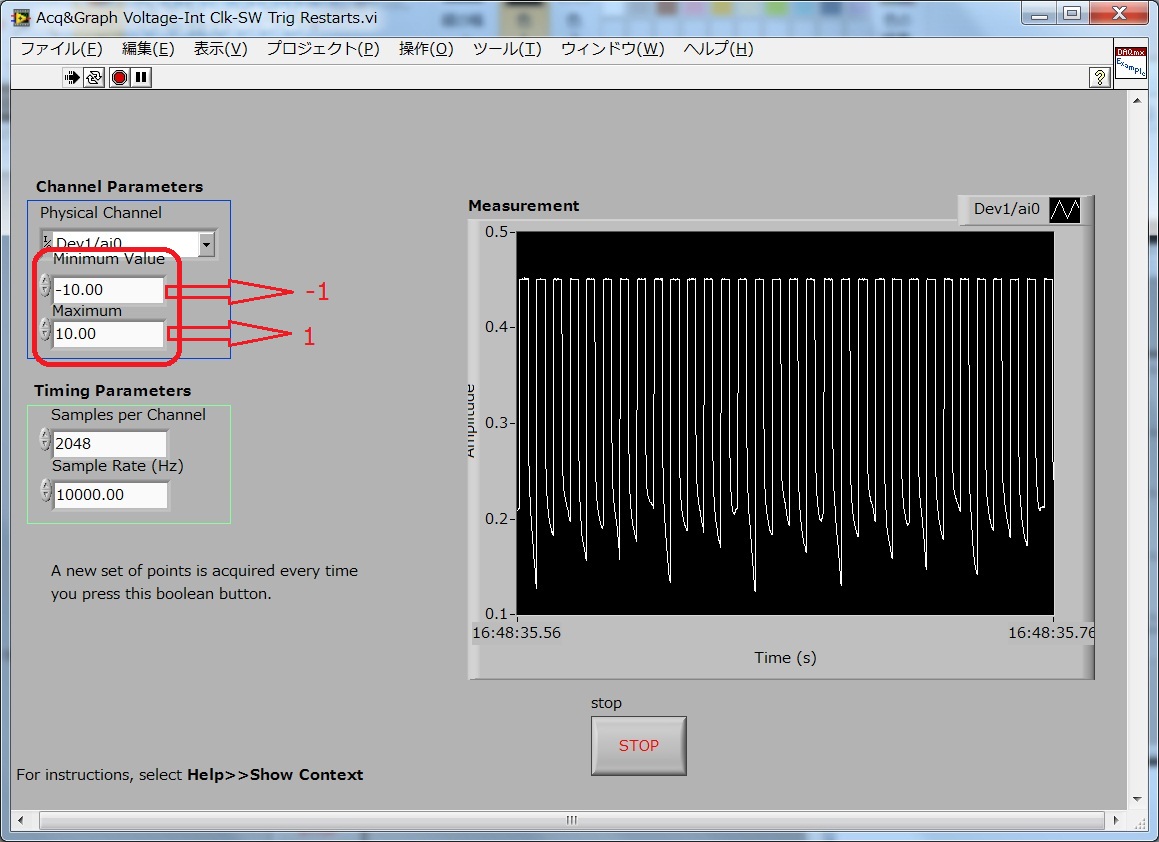Expand the Physical Channel dropdown arrow
Screen dimensions: 1159x842
pyautogui.click(x=206, y=243)
